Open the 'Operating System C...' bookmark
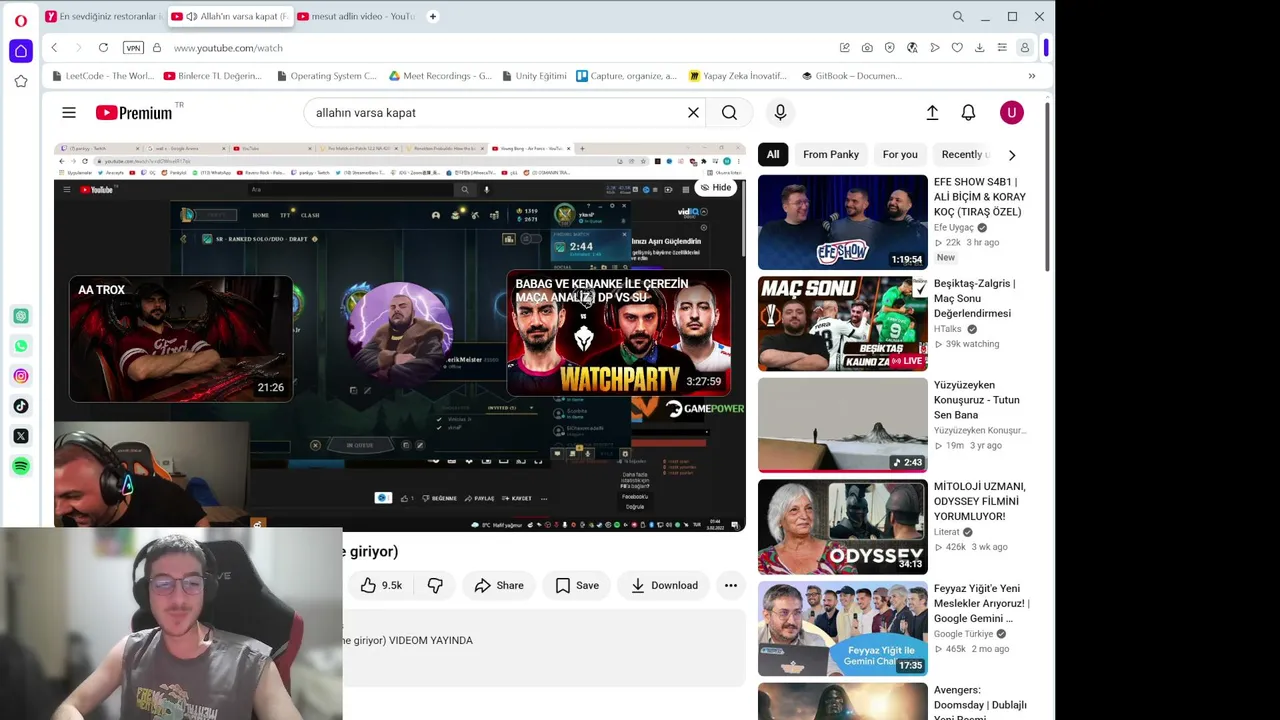The width and height of the screenshot is (1280, 720). click(x=327, y=76)
